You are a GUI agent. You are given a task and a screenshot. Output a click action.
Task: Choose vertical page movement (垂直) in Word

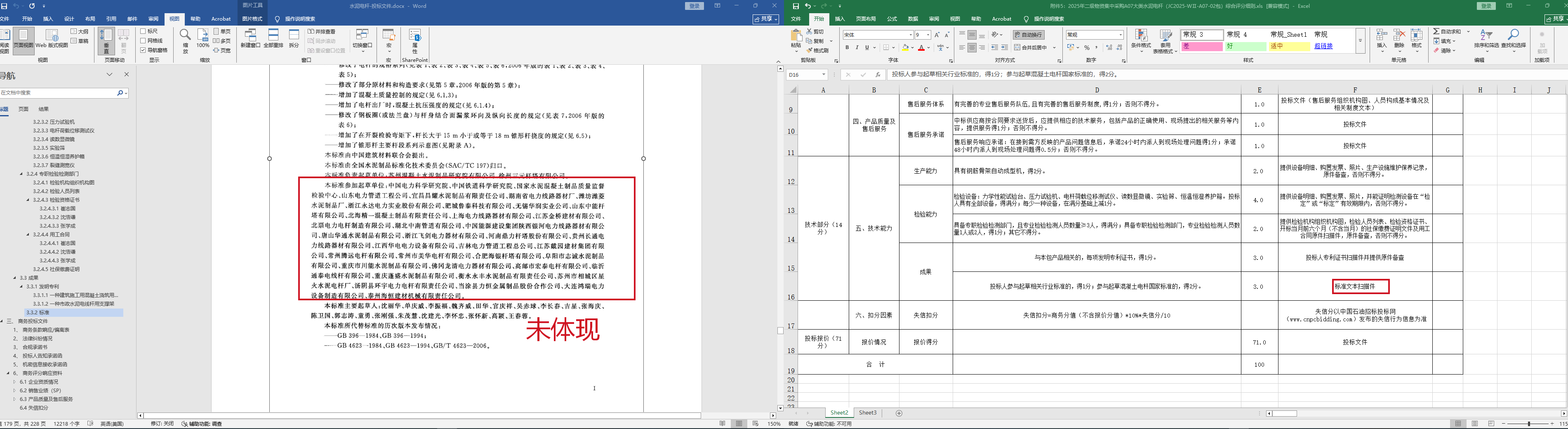[x=106, y=40]
